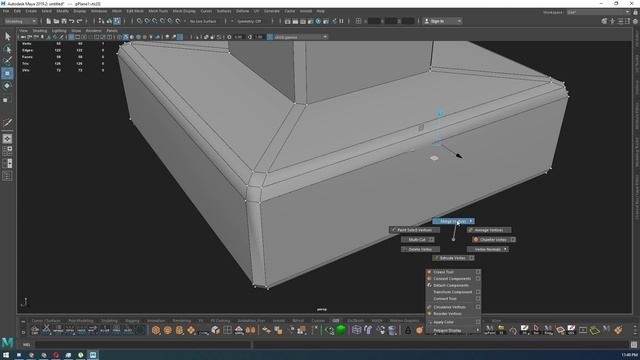
Task: Click the New Scene icon on the status line
Action: click(x=49, y=21)
